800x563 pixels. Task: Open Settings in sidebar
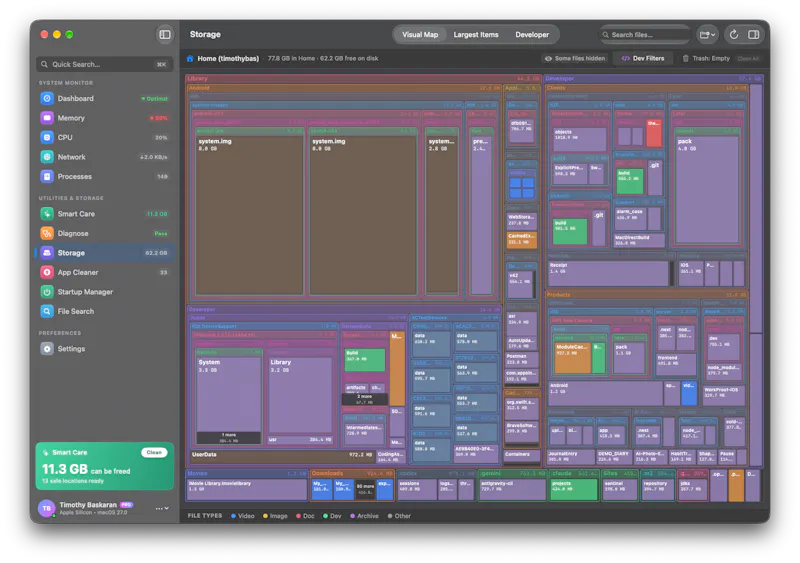coord(105,349)
